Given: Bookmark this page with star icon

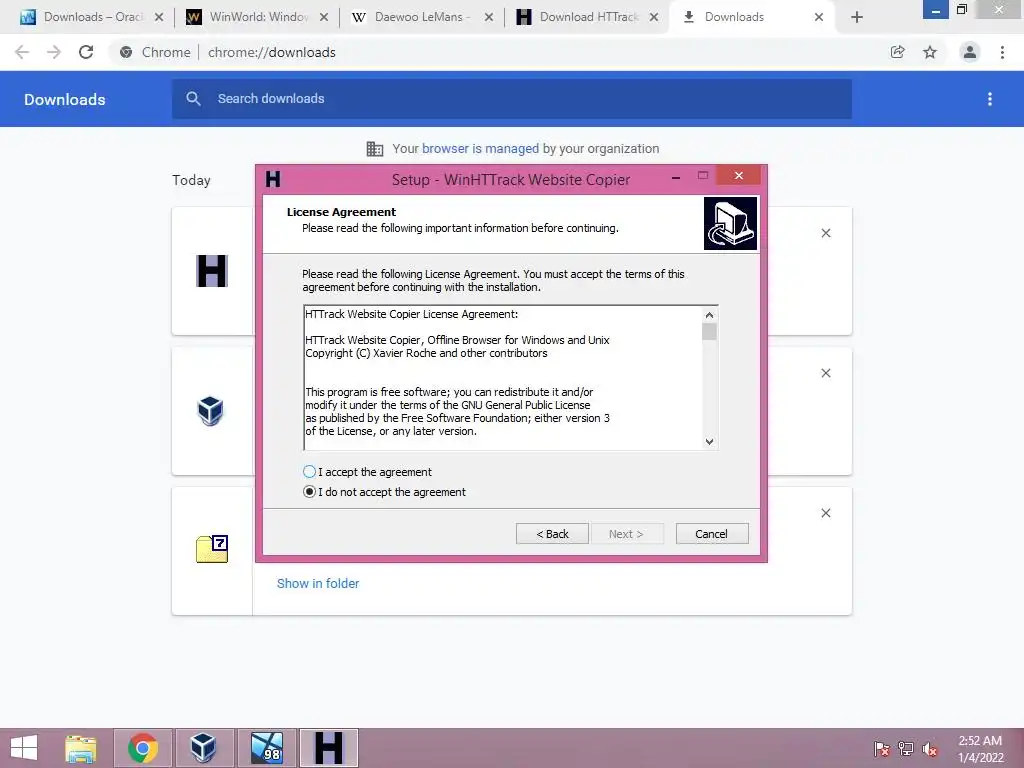Looking at the screenshot, I should coord(930,52).
